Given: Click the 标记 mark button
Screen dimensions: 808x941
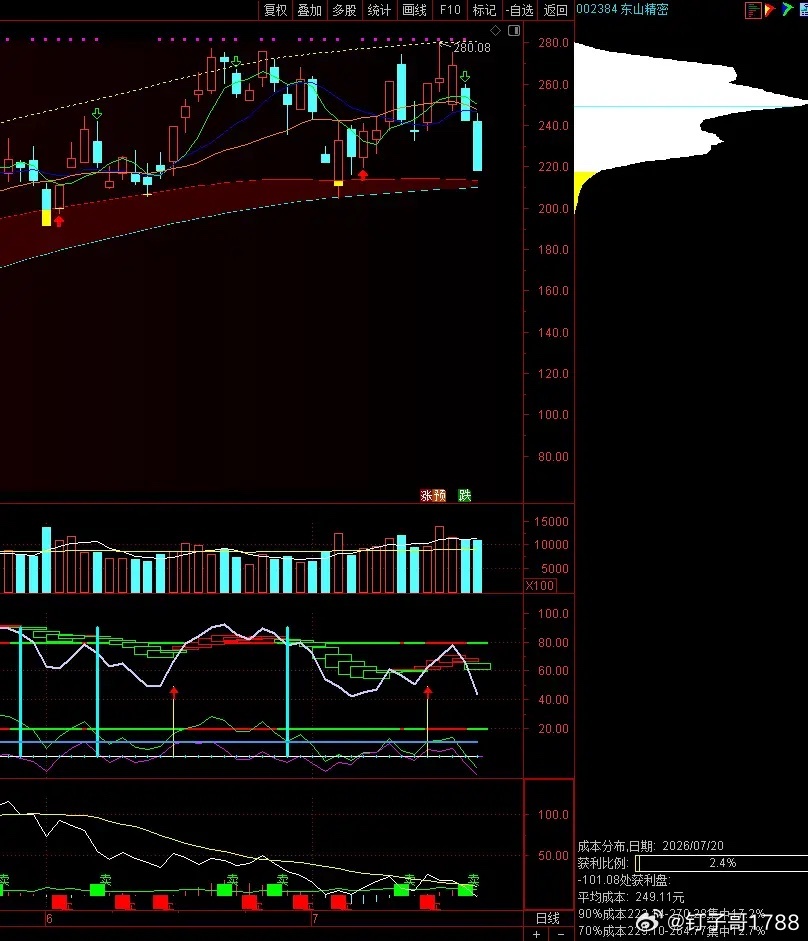Looking at the screenshot, I should pyautogui.click(x=484, y=10).
